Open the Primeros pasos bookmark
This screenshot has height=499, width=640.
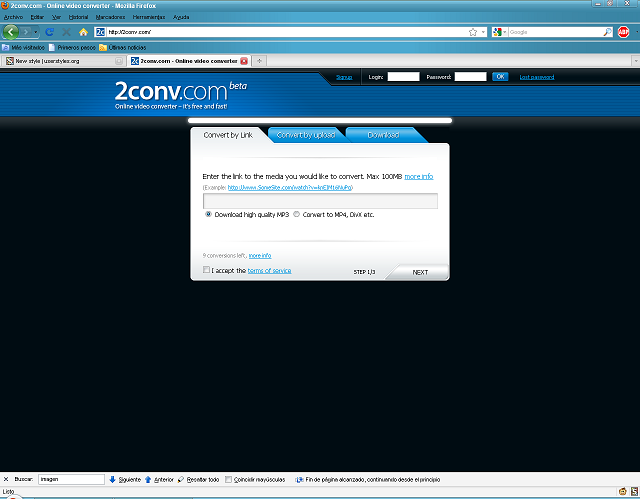click(x=72, y=47)
